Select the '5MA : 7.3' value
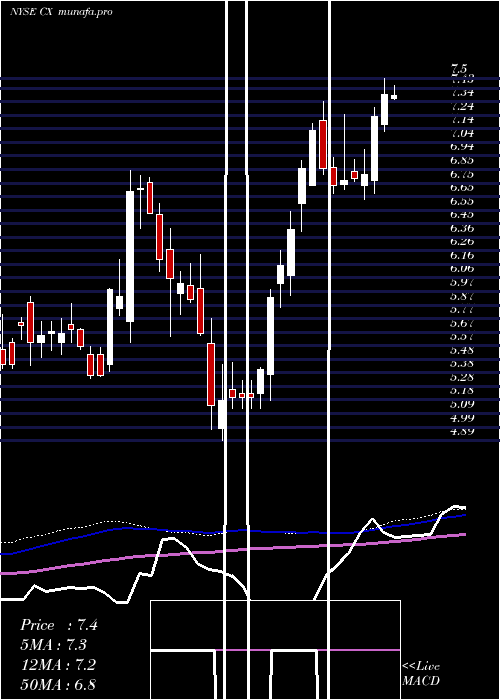500x700 pixels. [54, 645]
